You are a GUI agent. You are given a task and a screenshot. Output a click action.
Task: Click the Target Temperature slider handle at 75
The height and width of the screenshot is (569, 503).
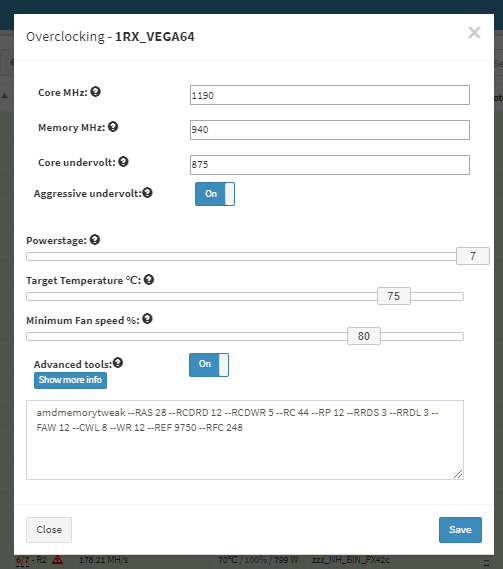(394, 296)
